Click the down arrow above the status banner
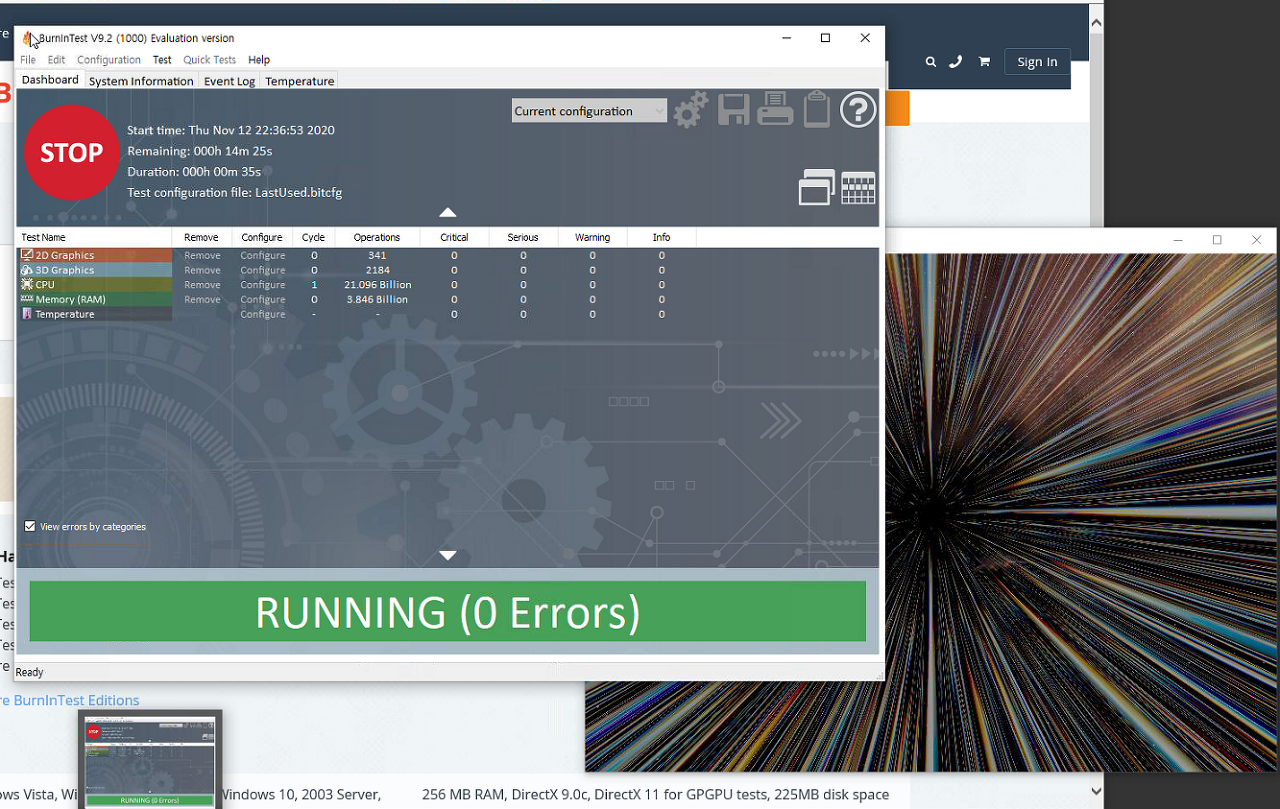This screenshot has height=809, width=1280. [448, 555]
